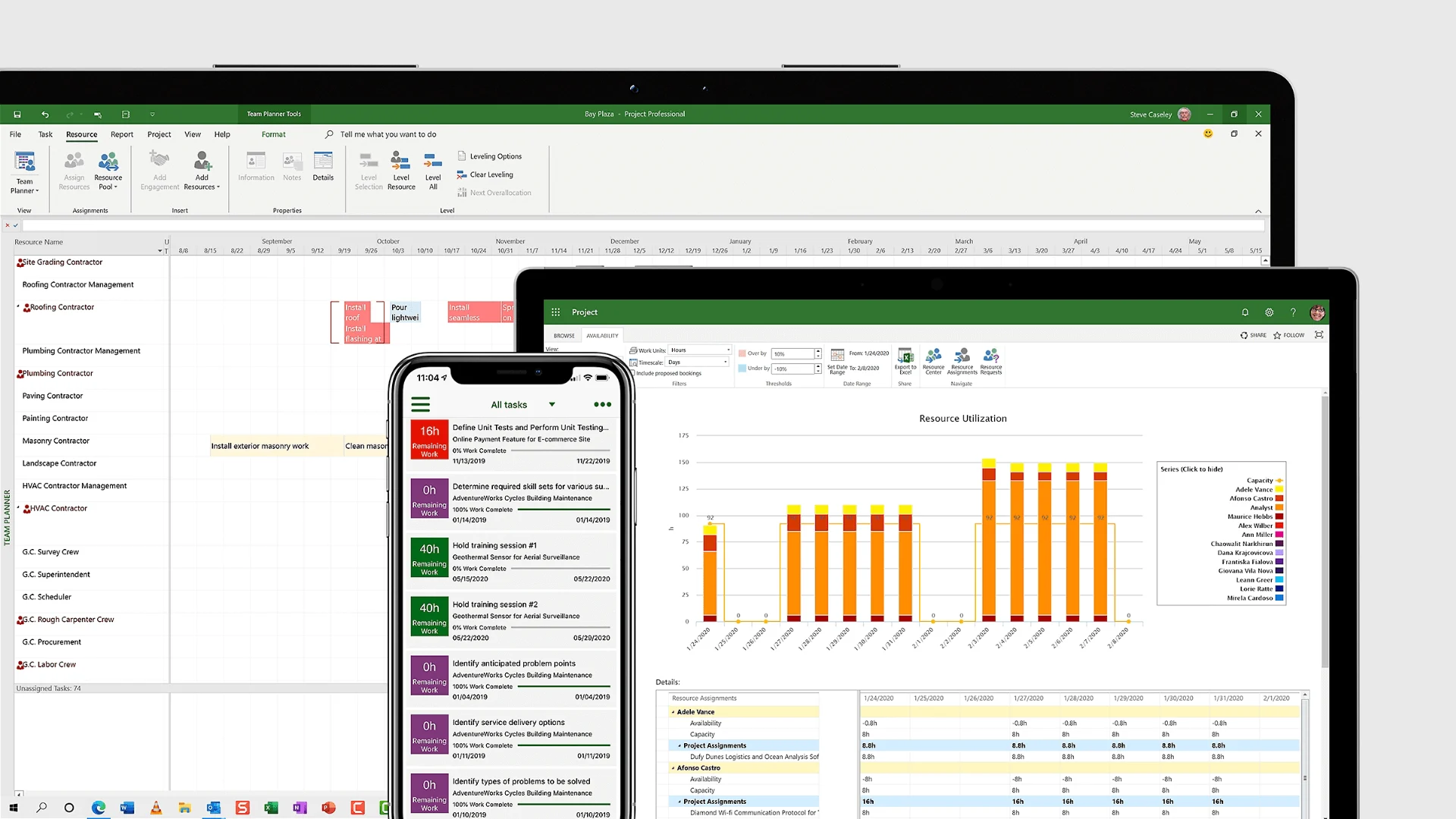The width and height of the screenshot is (1456, 819).
Task: Open Format tab under Team Planner Tools
Action: 274,134
